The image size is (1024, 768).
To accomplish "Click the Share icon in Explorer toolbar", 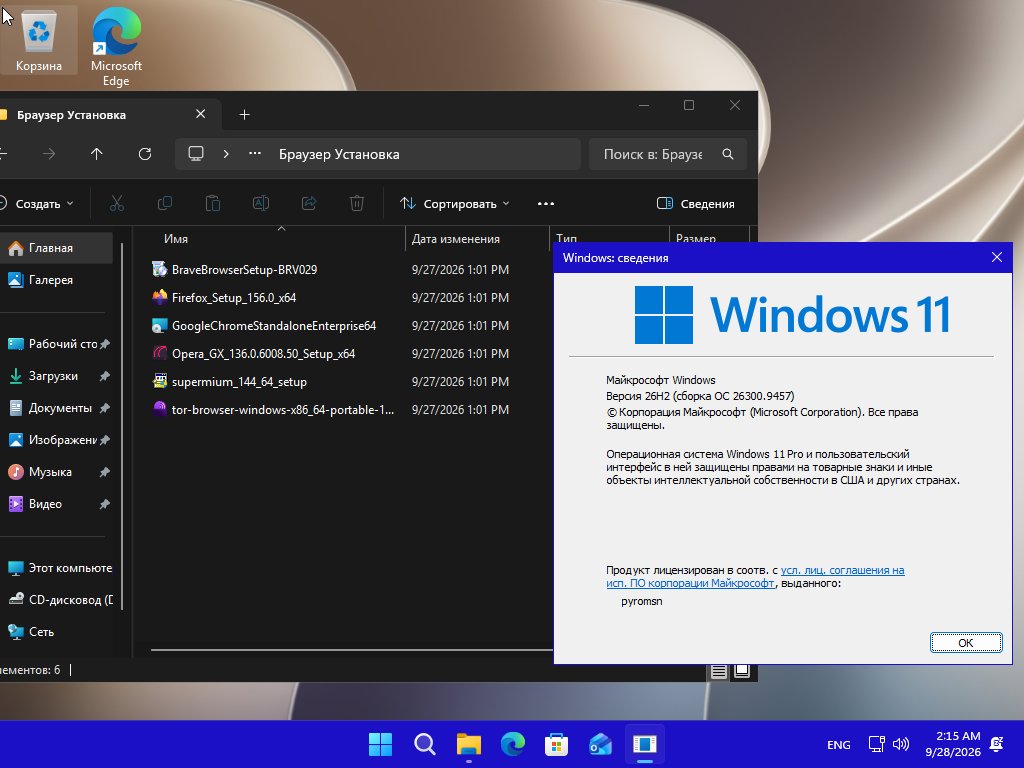I will pyautogui.click(x=309, y=204).
